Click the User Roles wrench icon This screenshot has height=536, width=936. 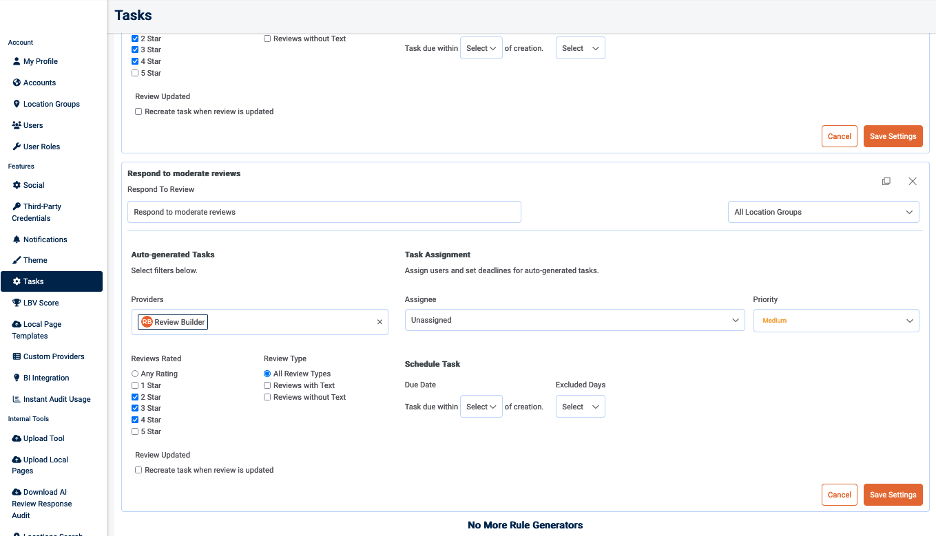(16, 146)
